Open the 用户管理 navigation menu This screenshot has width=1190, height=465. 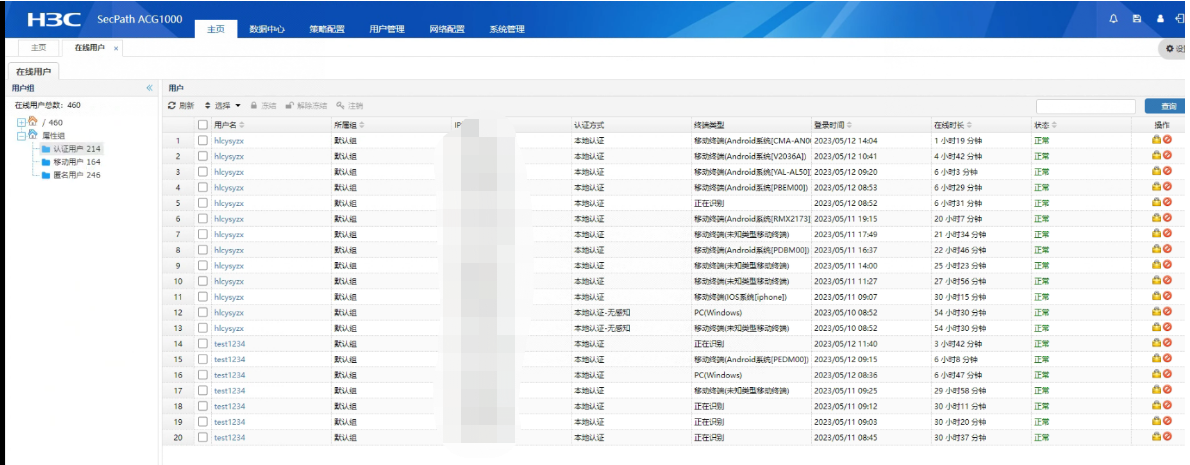click(387, 29)
